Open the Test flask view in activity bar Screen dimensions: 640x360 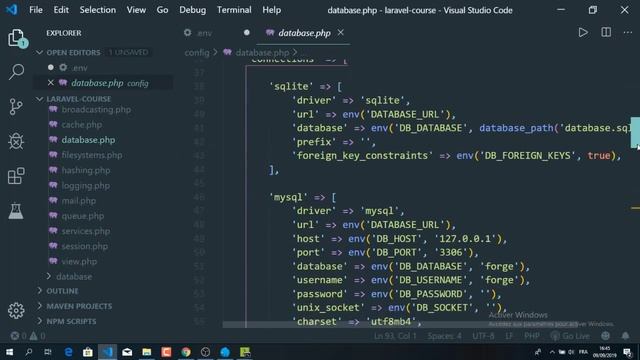[x=16, y=211]
